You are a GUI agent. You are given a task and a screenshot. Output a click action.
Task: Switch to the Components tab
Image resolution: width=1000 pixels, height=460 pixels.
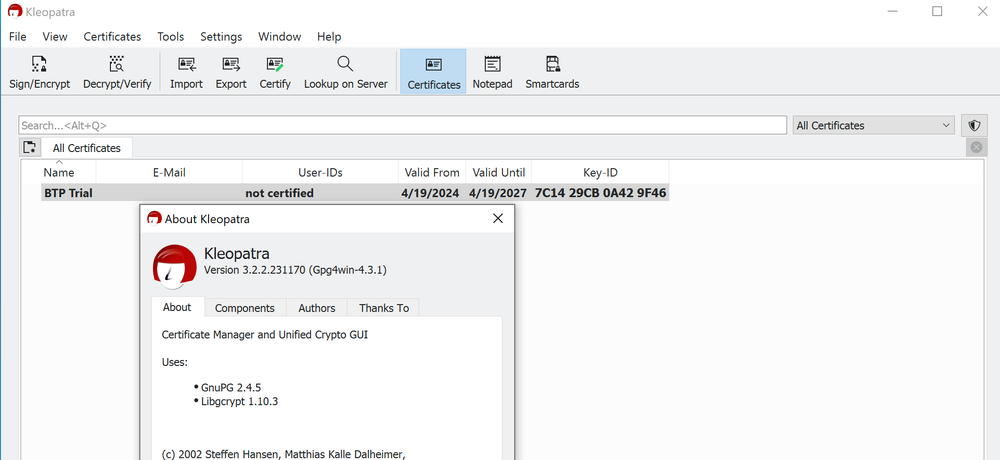click(245, 308)
